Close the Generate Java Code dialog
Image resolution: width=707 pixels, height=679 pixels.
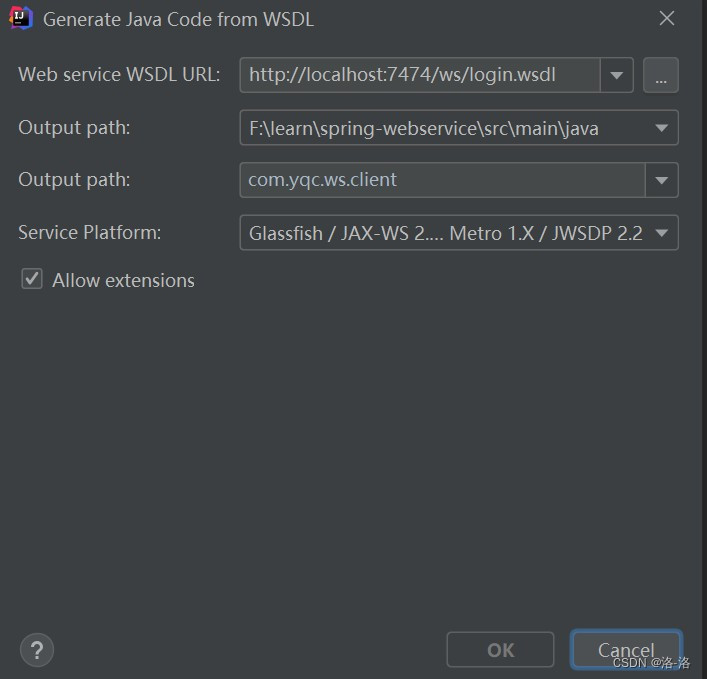[666, 18]
